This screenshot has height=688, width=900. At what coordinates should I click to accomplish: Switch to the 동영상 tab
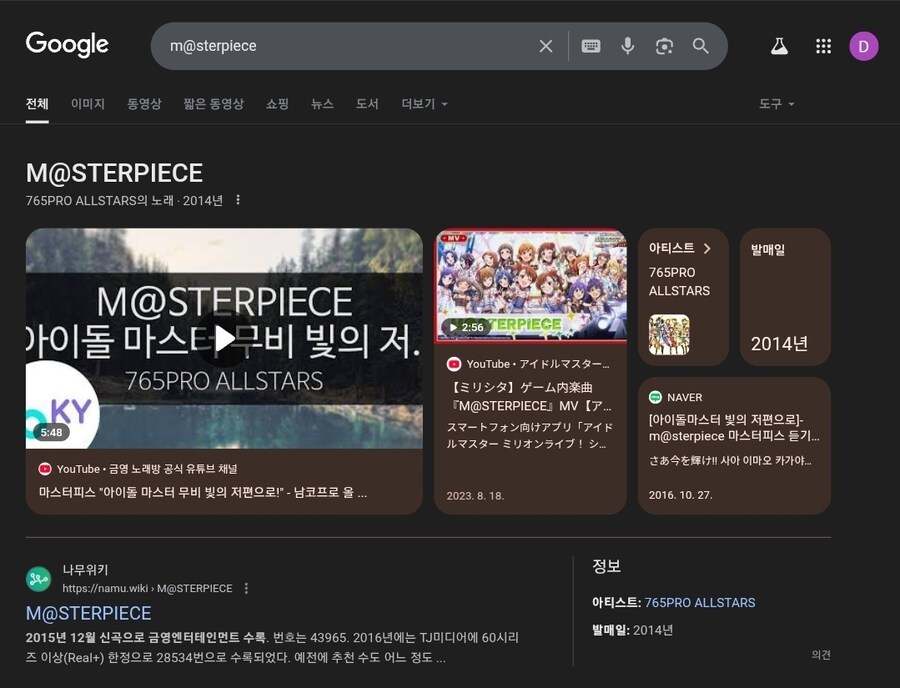144,104
